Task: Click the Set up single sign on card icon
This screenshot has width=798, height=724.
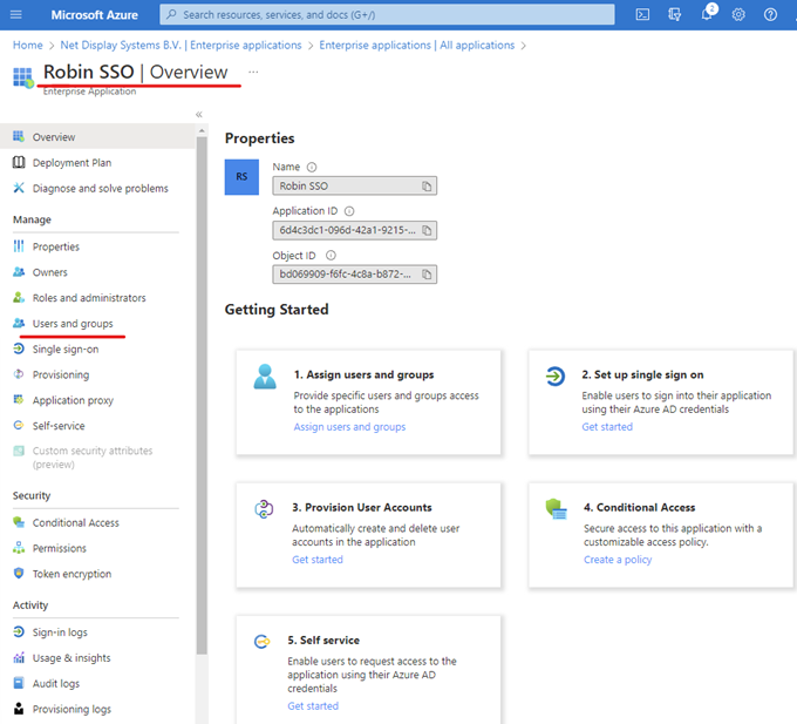Action: pyautogui.click(x=555, y=377)
